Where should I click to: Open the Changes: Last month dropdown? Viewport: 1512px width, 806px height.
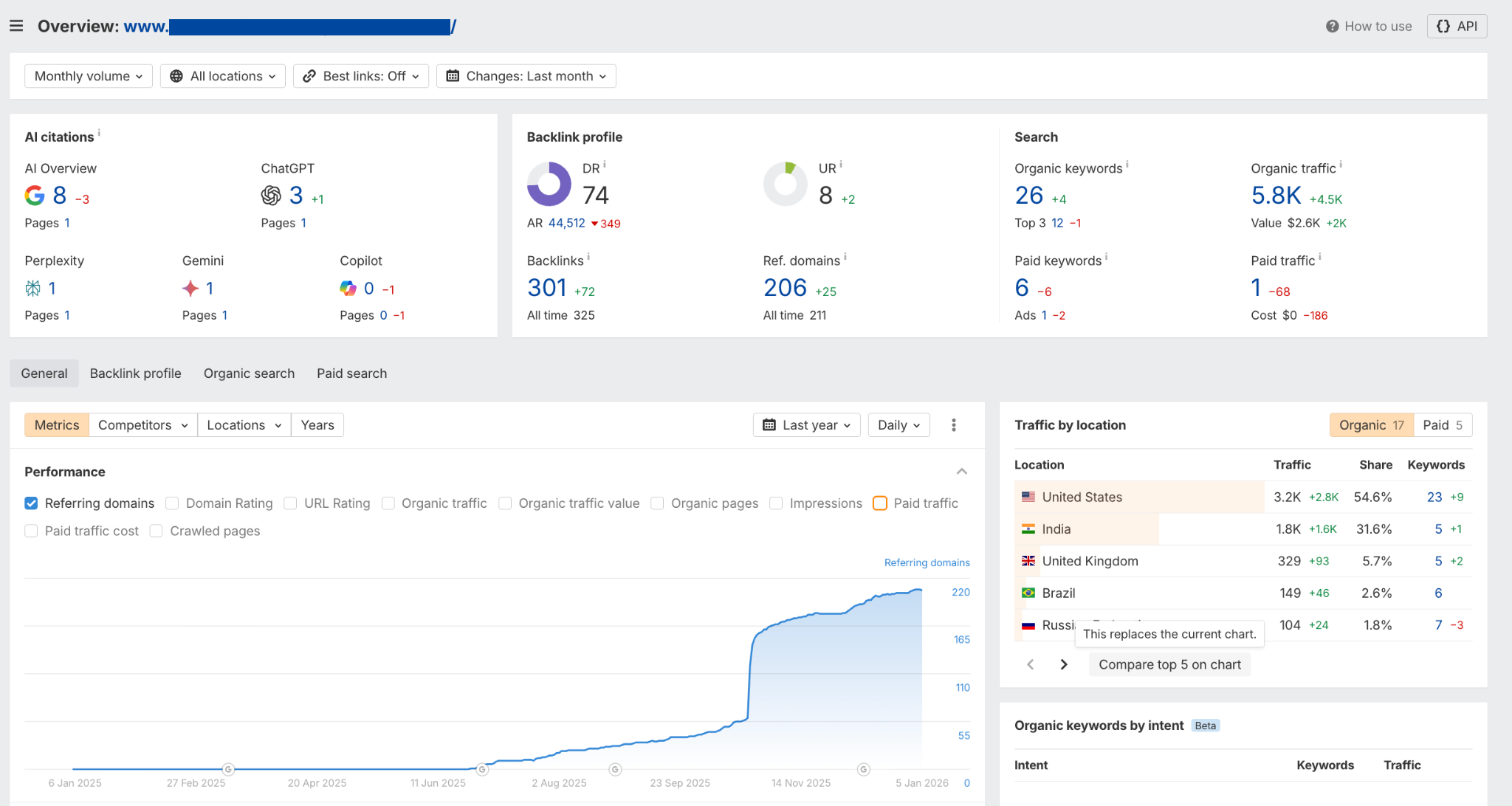[526, 75]
